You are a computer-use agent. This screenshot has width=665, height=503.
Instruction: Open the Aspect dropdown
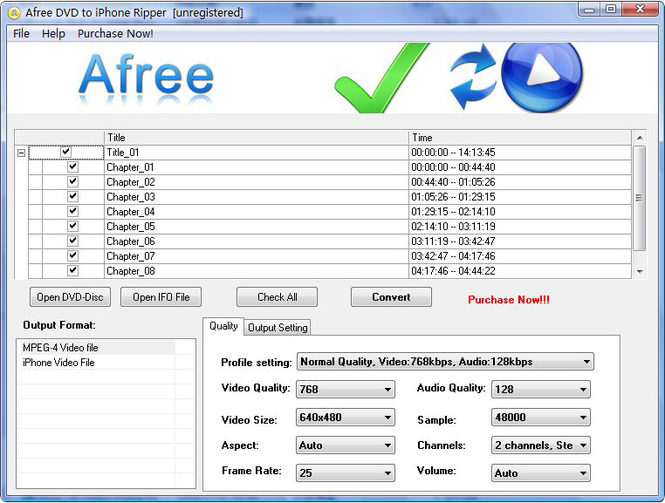tap(345, 445)
